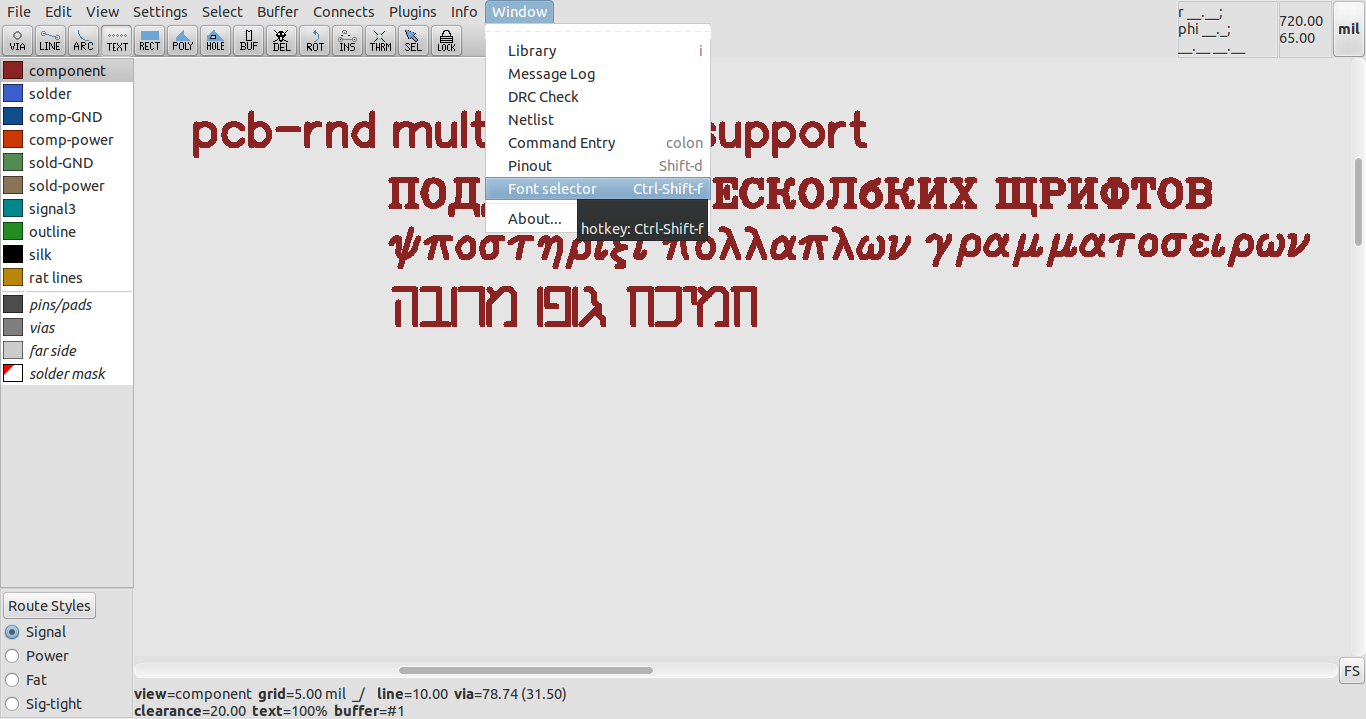1366x719 pixels.
Task: Click the coordinate readout 720.00 65.00
Action: tap(1301, 29)
